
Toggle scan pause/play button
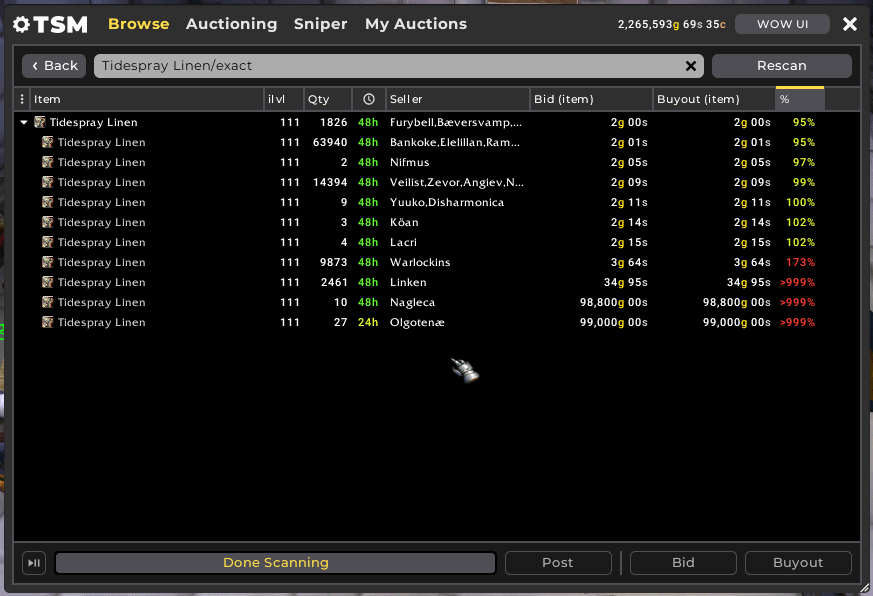click(x=34, y=563)
